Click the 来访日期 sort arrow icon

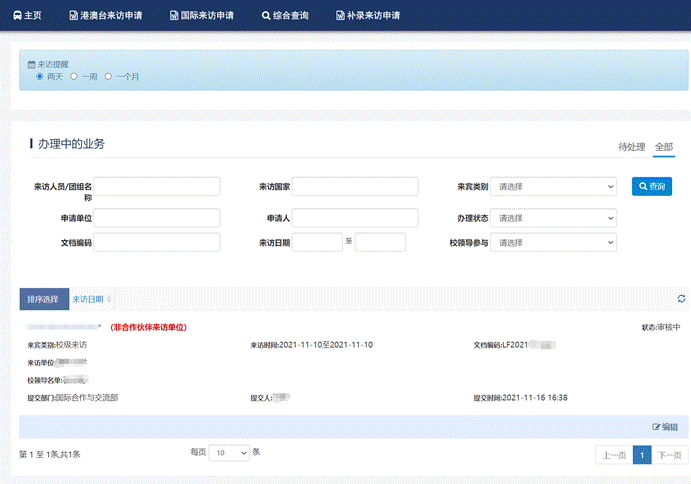(109, 299)
